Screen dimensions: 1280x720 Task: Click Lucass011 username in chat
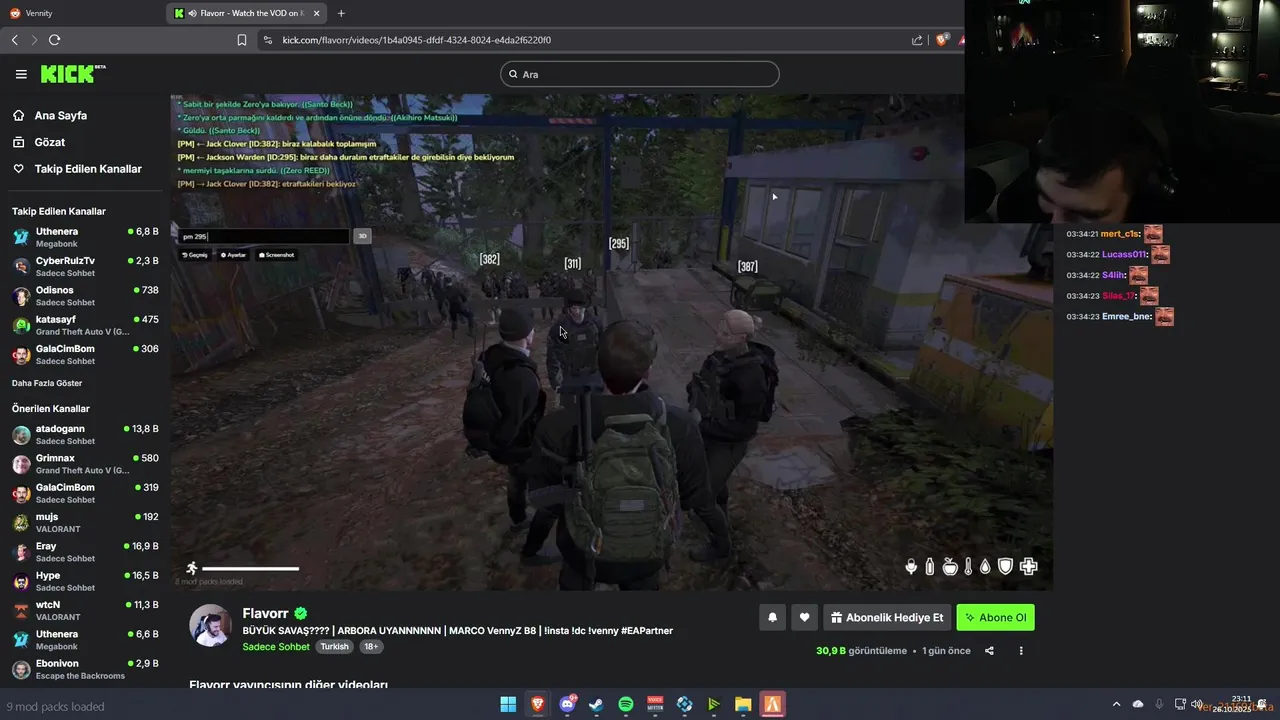pyautogui.click(x=1125, y=254)
